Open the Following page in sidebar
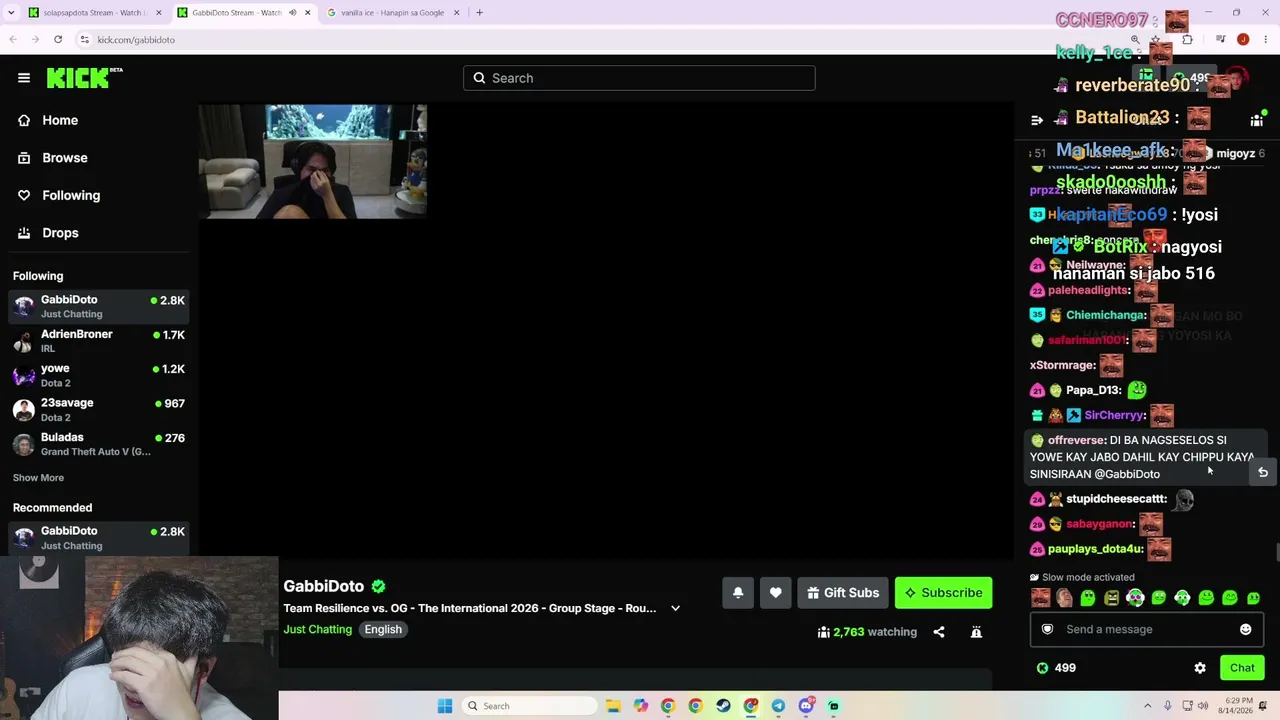The image size is (1280, 720). click(x=70, y=195)
